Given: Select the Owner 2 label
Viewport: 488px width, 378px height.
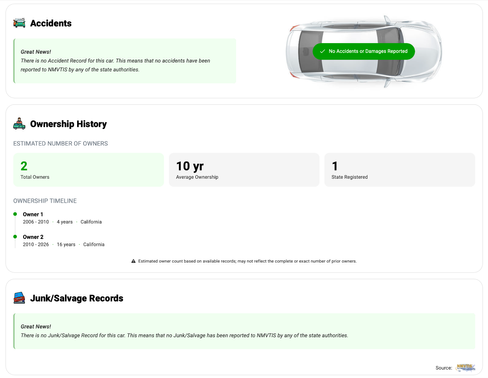Looking at the screenshot, I should click(x=33, y=237).
